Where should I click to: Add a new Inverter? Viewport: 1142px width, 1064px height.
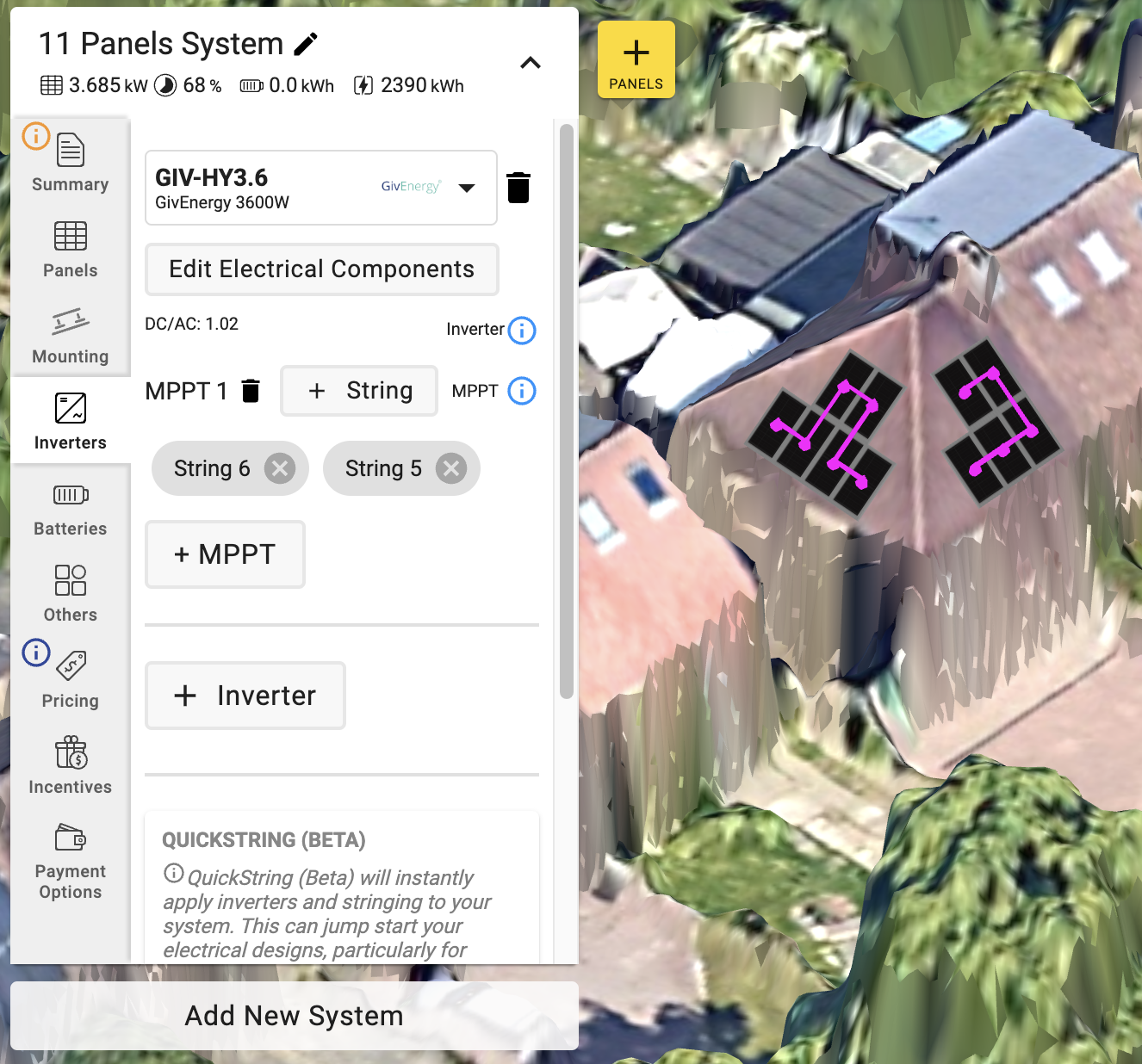[x=245, y=696]
